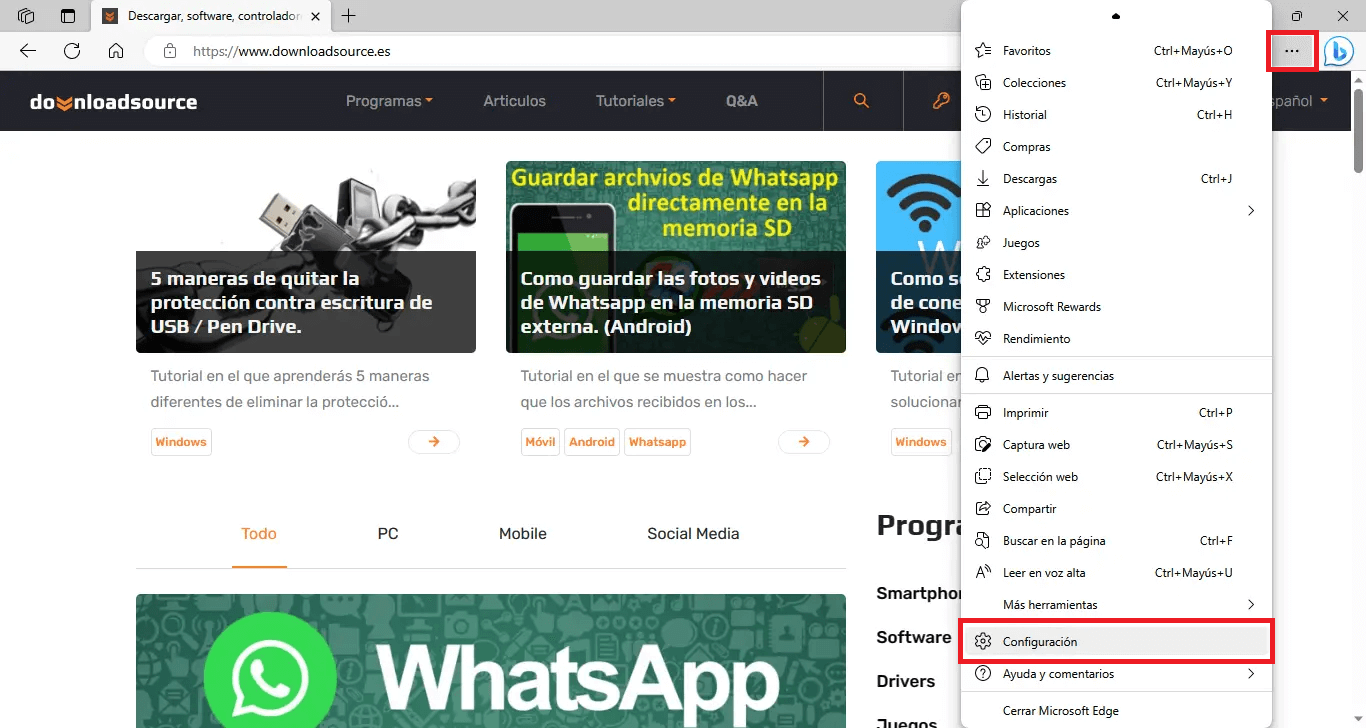
Task: Click the Ayuda y comentarios question icon
Action: coord(983,673)
